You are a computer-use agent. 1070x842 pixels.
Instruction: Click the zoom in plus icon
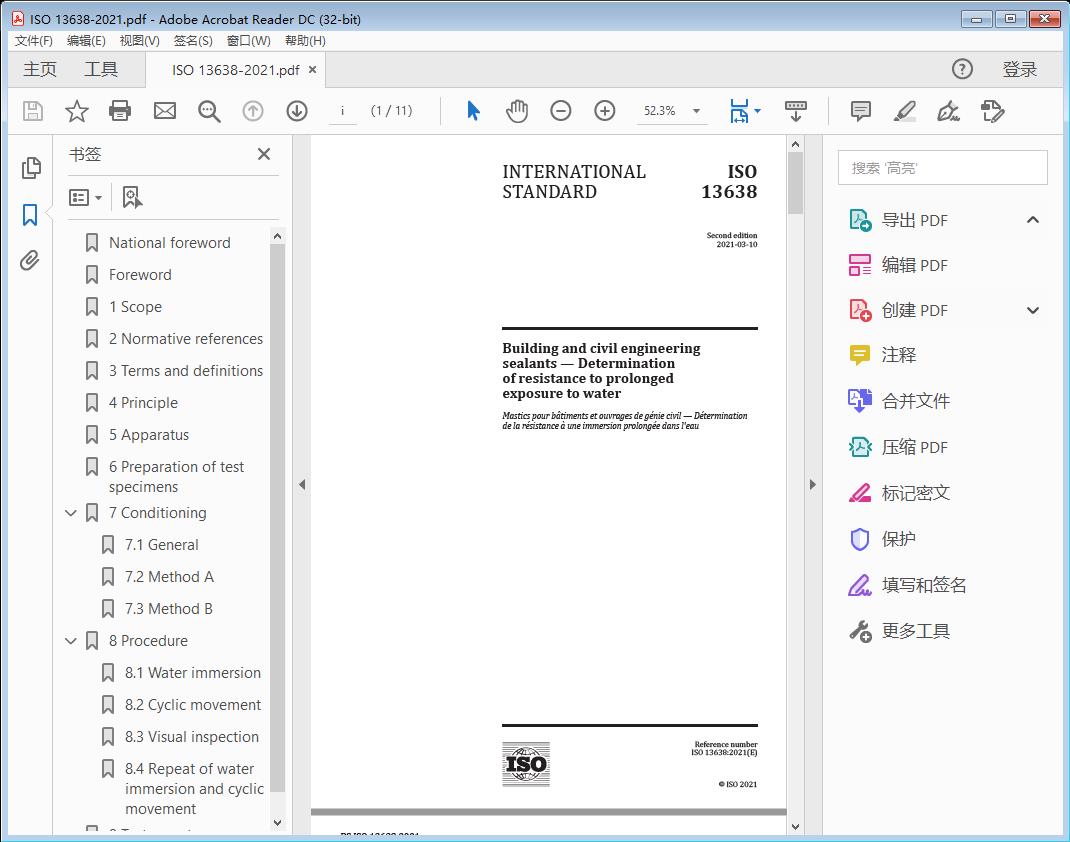605,111
